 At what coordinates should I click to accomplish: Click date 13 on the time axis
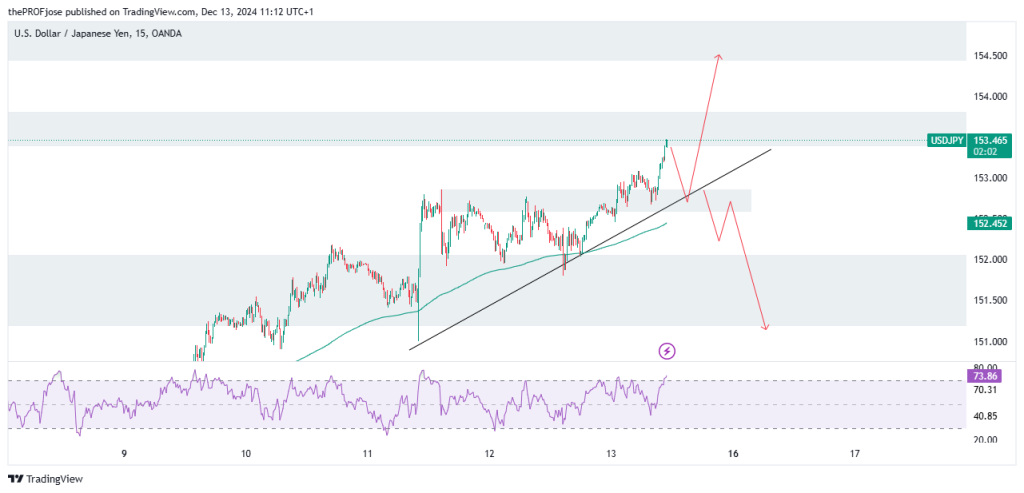pyautogui.click(x=611, y=454)
